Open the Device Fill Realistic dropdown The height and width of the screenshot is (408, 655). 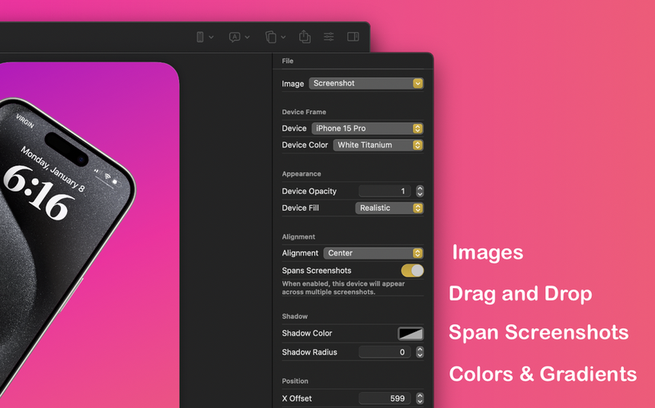click(389, 208)
